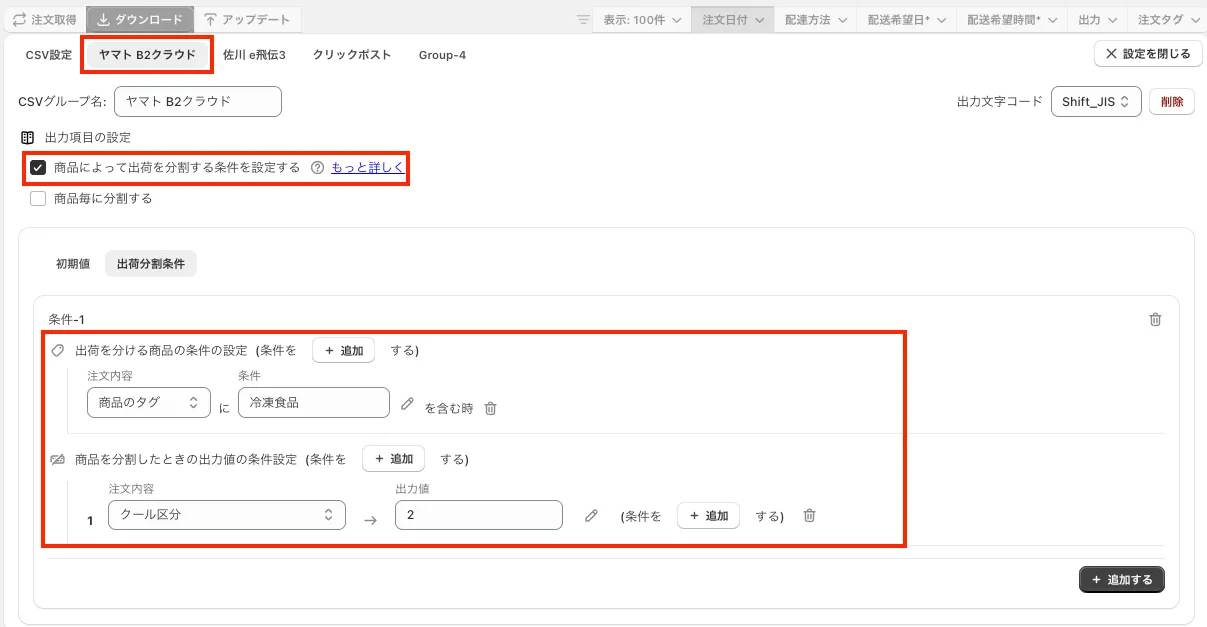This screenshot has height=627, width=1207.
Task: Select the 初期値 tab
Action: point(73,264)
